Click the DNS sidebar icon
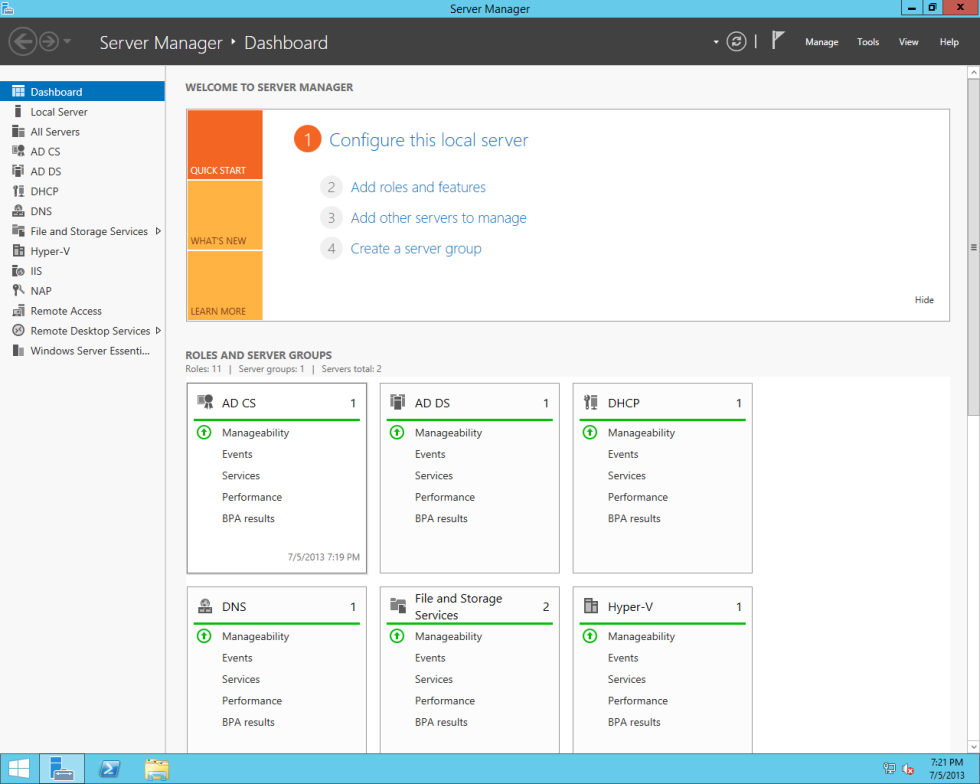Screen dimensions: 980x784 point(18,211)
